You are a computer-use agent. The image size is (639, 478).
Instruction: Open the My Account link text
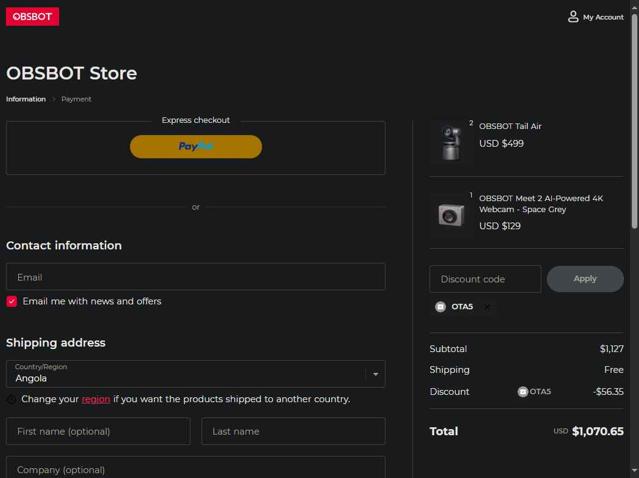coord(603,17)
